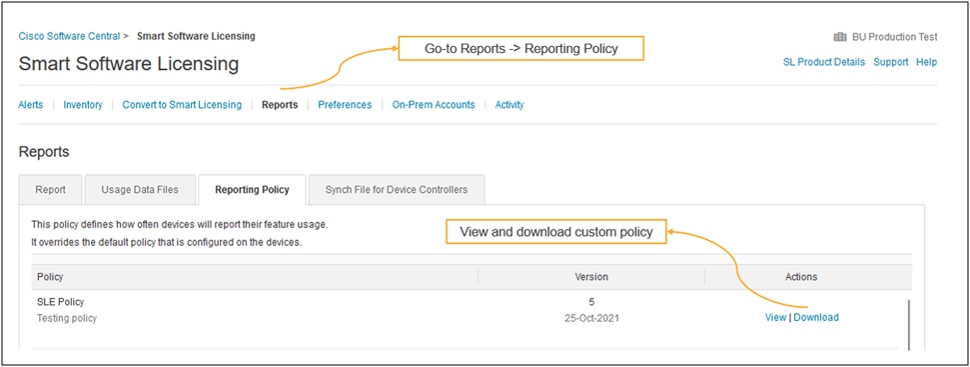Open Cisco Software Central breadcrumb link

[x=69, y=37]
